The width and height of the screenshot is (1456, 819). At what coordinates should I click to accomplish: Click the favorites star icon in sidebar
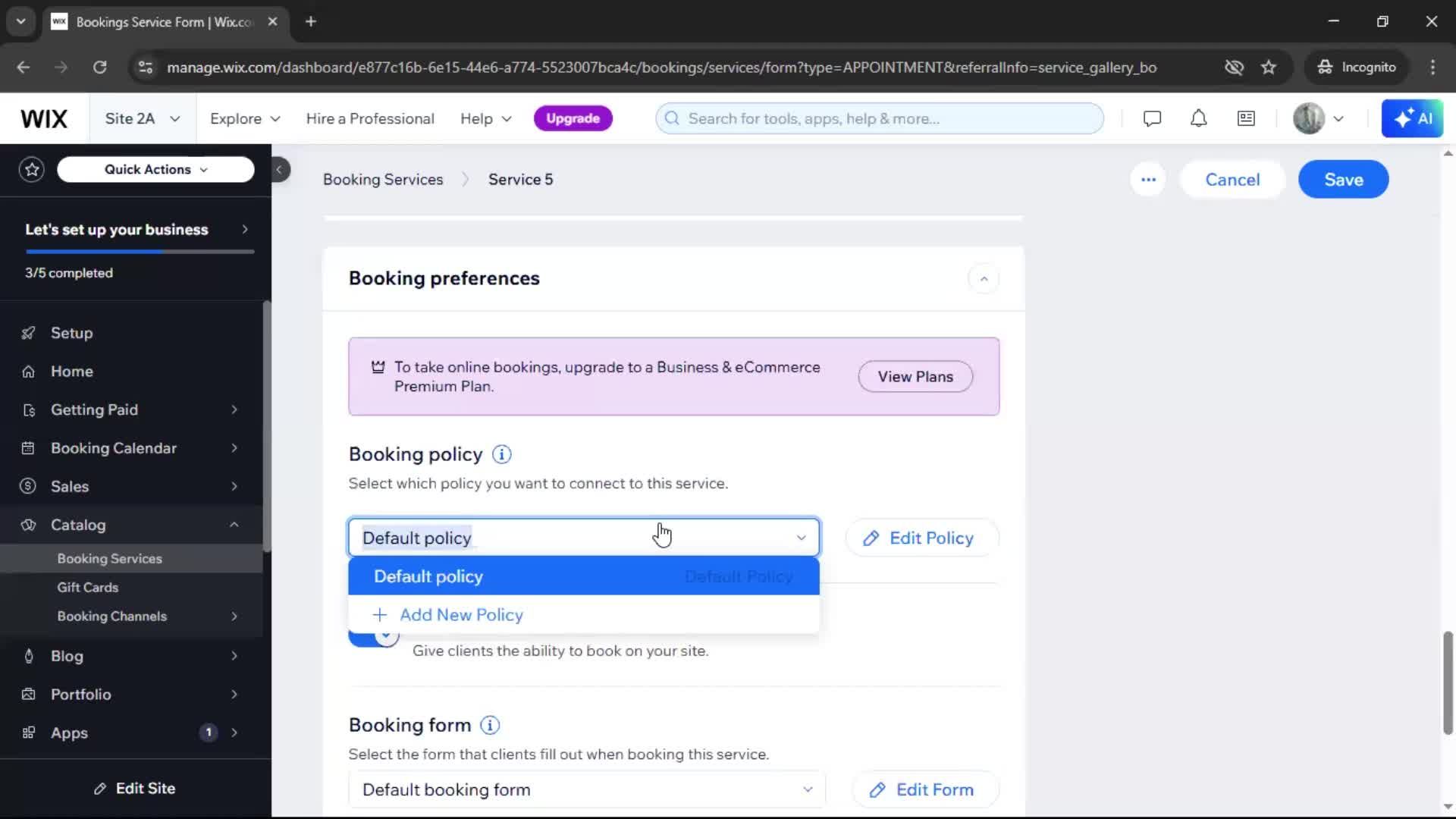(32, 169)
